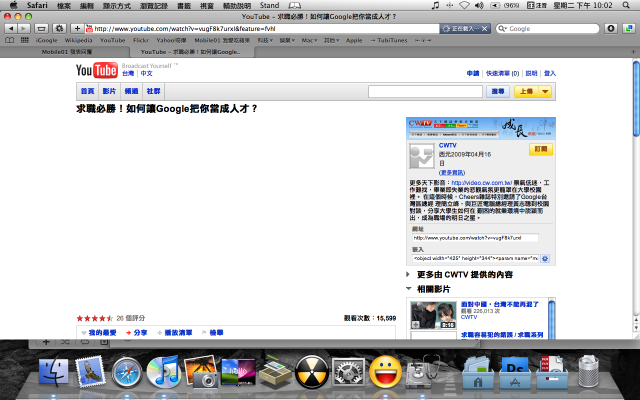Image resolution: width=640 pixels, height=400 pixels.
Task: Open the video.cw.com.tw link
Action: coord(482,183)
